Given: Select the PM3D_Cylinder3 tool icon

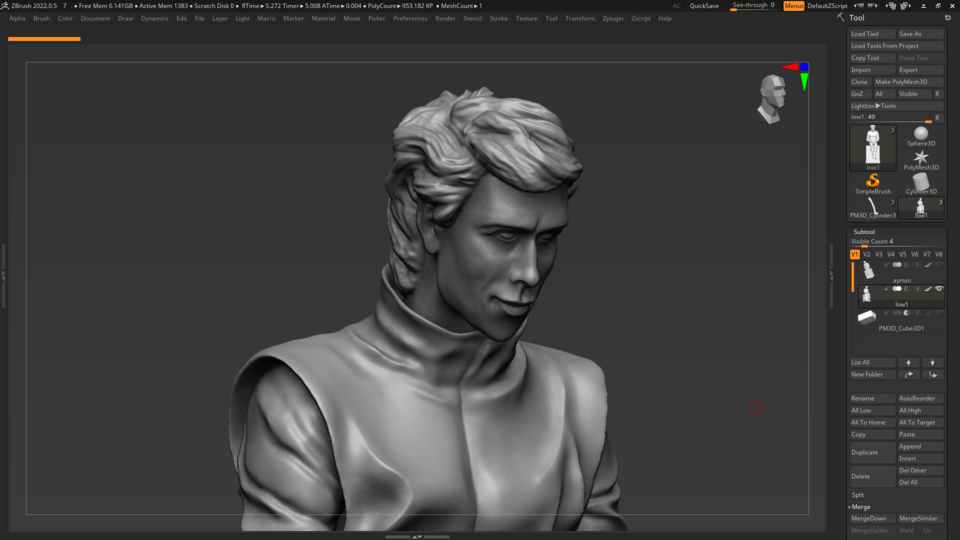Looking at the screenshot, I should [x=873, y=206].
